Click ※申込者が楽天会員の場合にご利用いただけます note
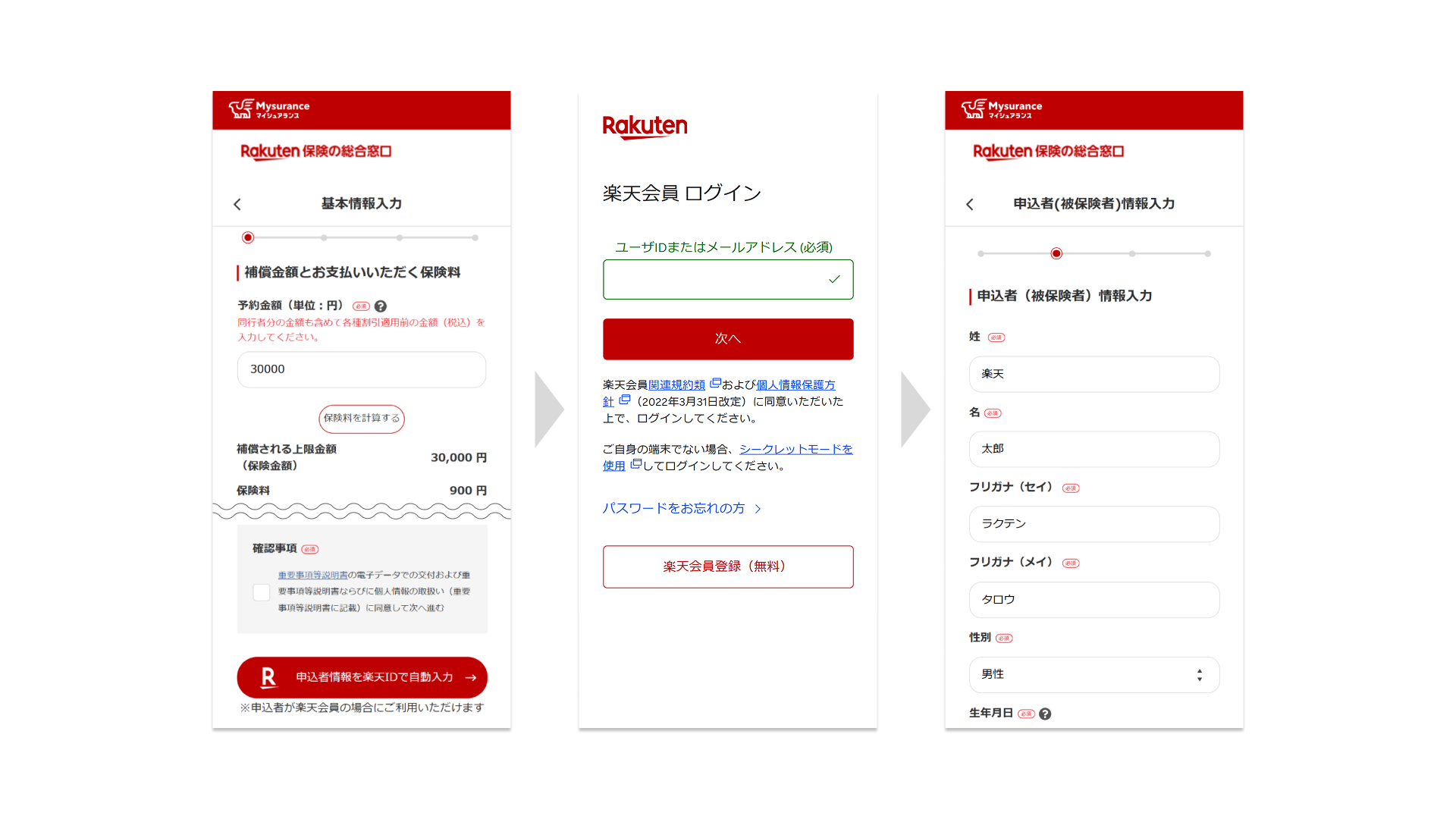The width and height of the screenshot is (1456, 819). 362,708
